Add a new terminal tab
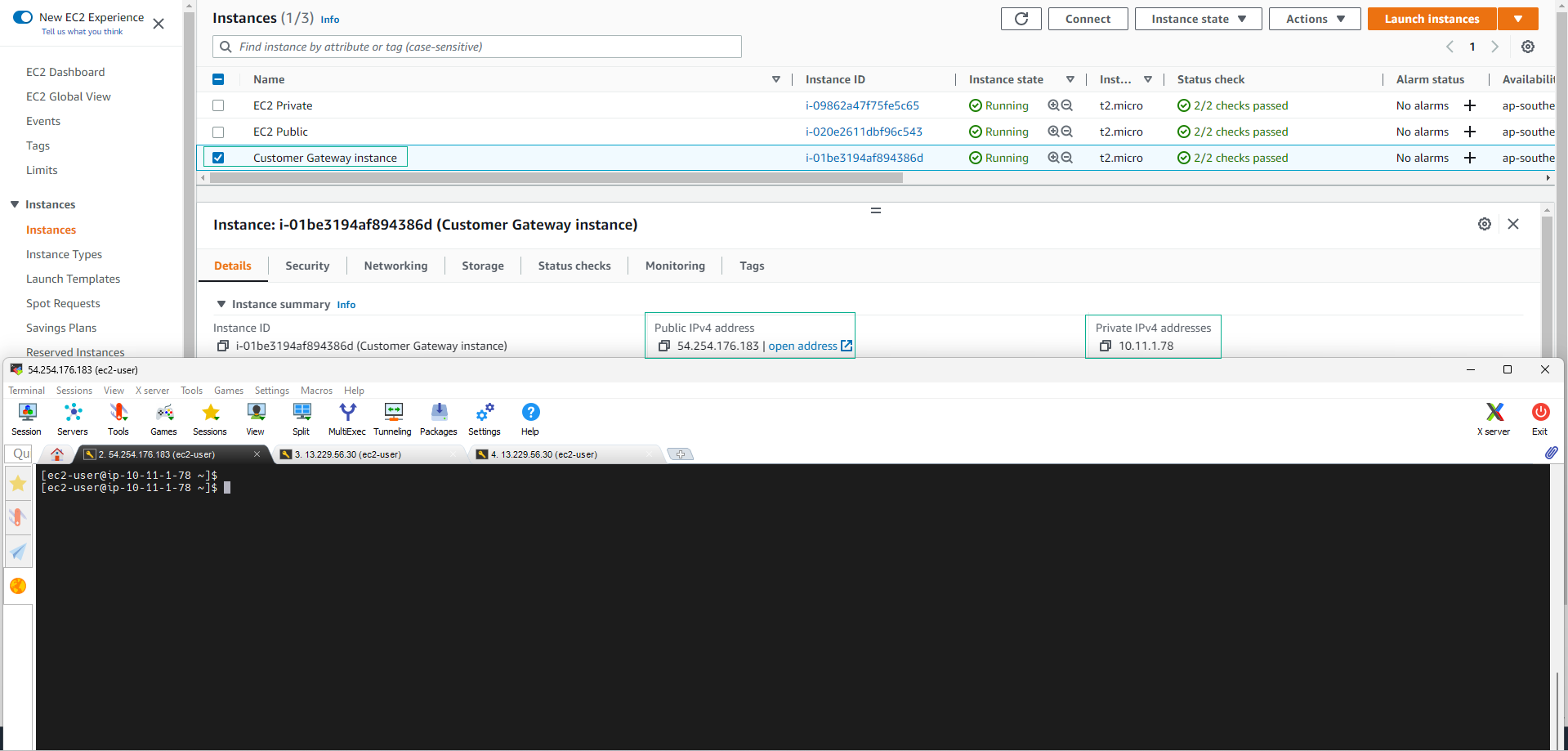1568x751 pixels. pos(681,454)
